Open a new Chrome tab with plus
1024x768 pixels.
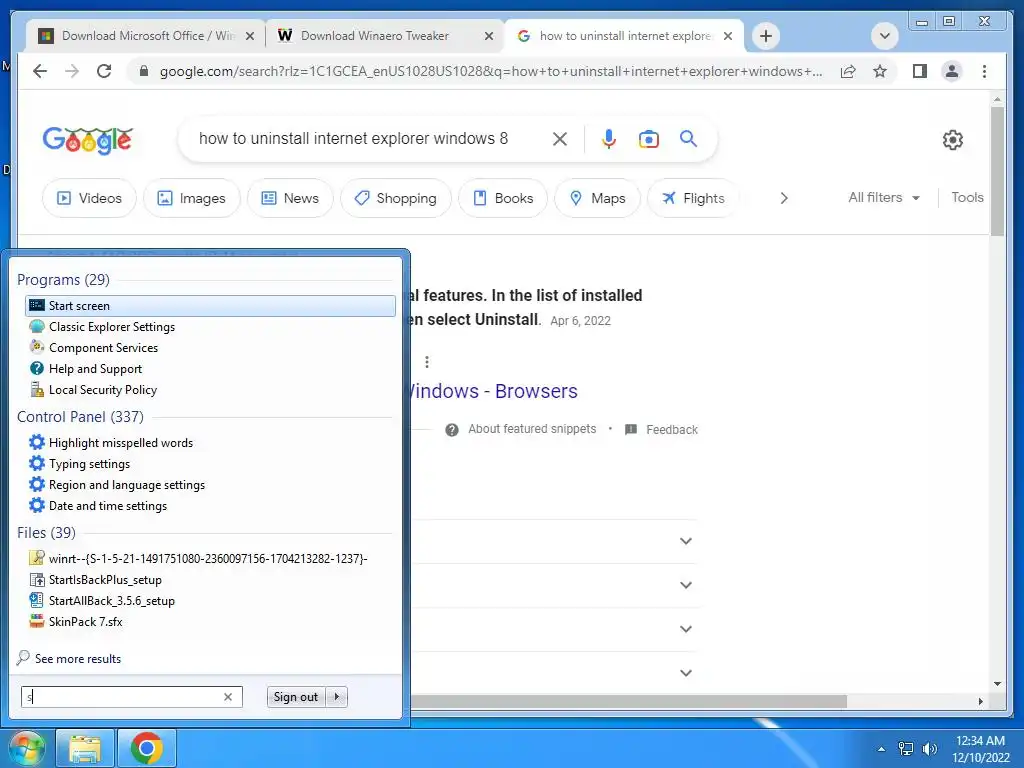[x=766, y=36]
